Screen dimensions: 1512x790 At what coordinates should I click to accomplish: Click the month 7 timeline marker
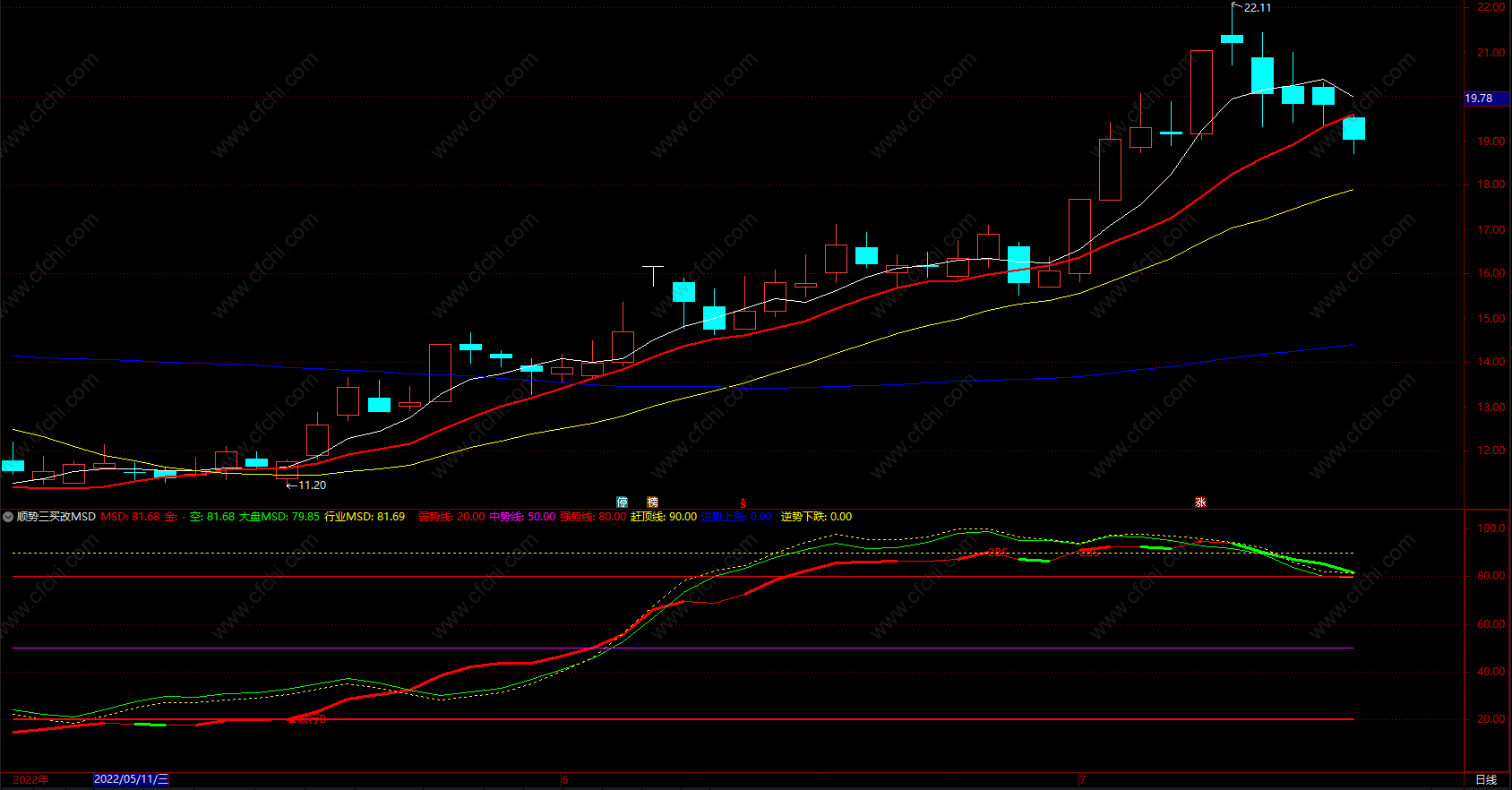[x=1082, y=780]
